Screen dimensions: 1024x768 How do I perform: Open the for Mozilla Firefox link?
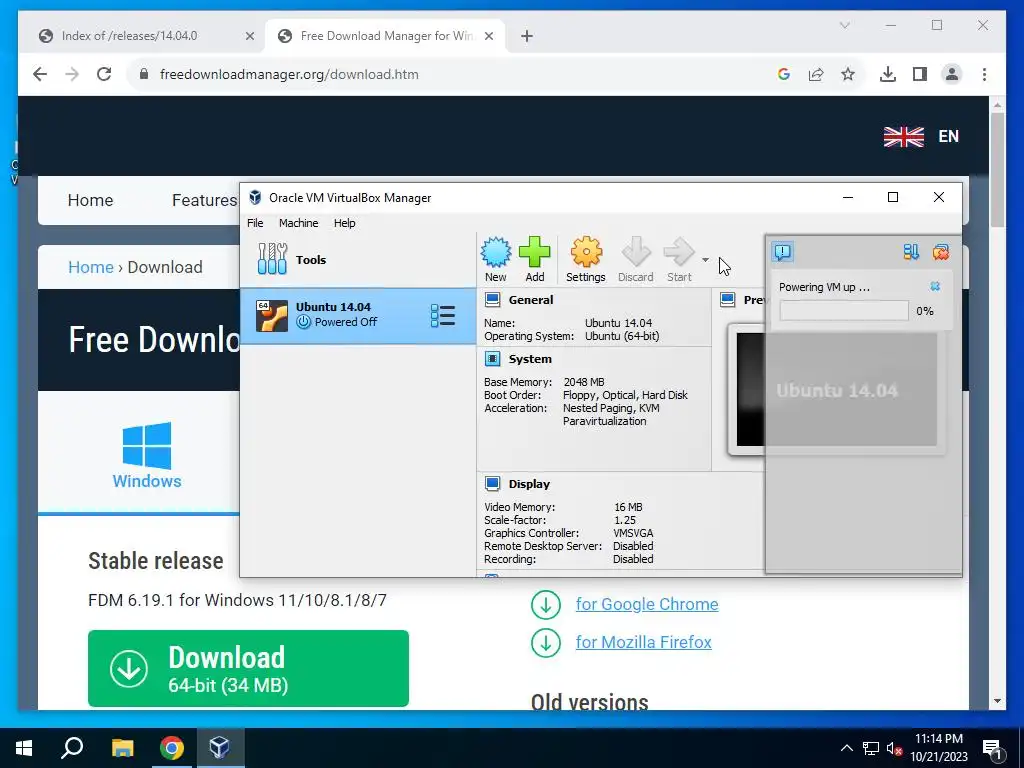[x=643, y=642]
